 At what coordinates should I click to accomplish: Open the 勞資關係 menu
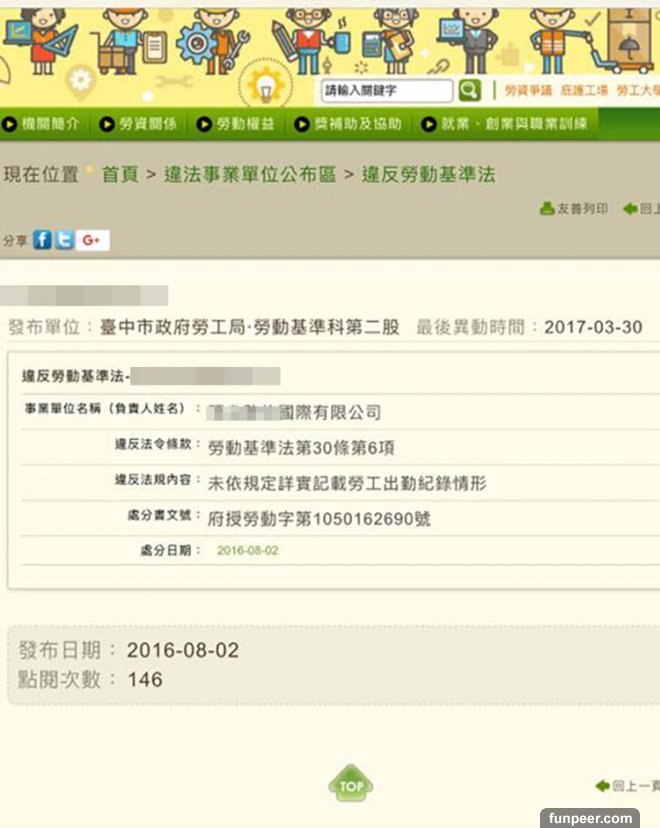139,125
